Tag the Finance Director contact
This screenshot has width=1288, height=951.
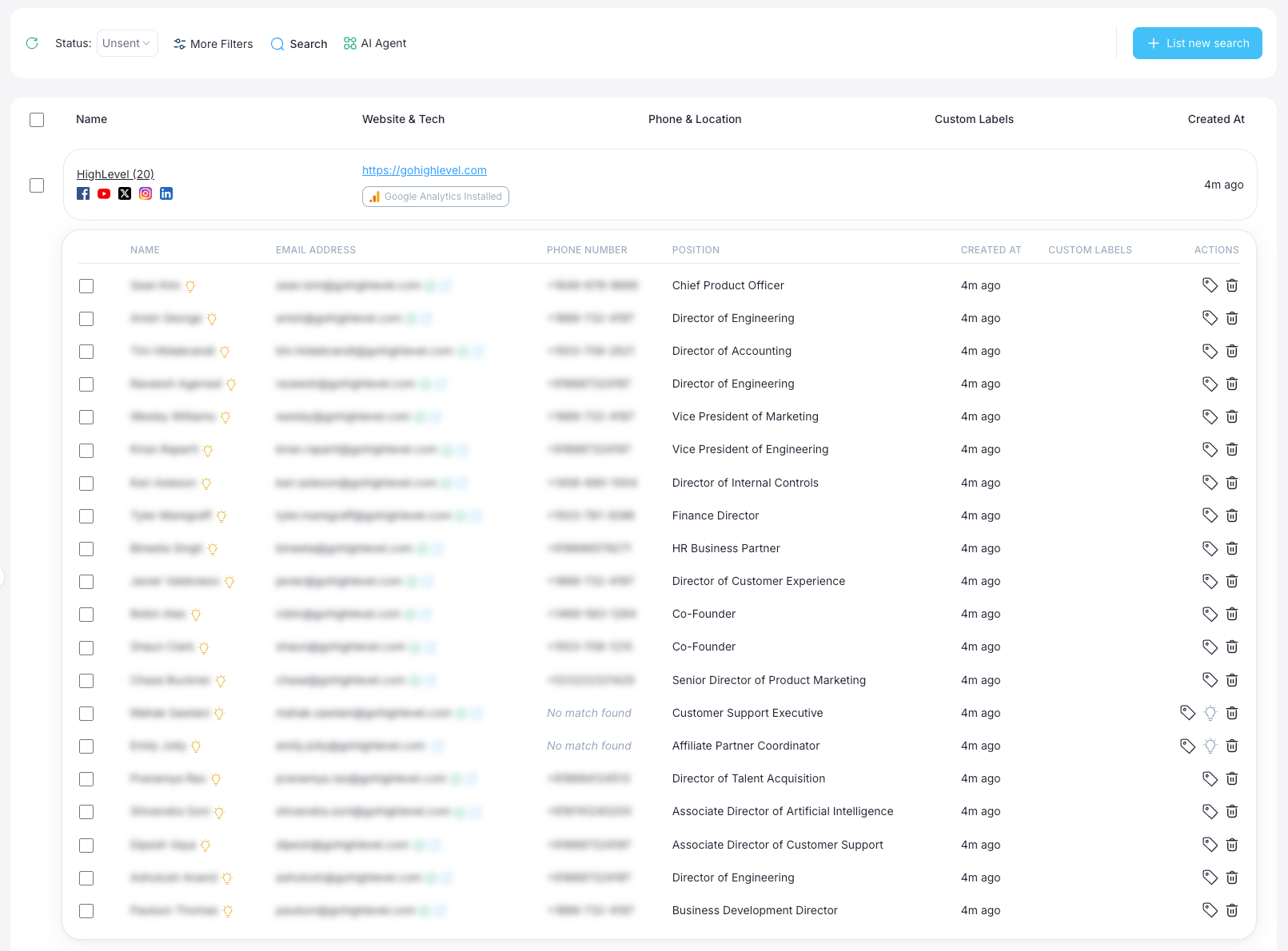point(1210,515)
